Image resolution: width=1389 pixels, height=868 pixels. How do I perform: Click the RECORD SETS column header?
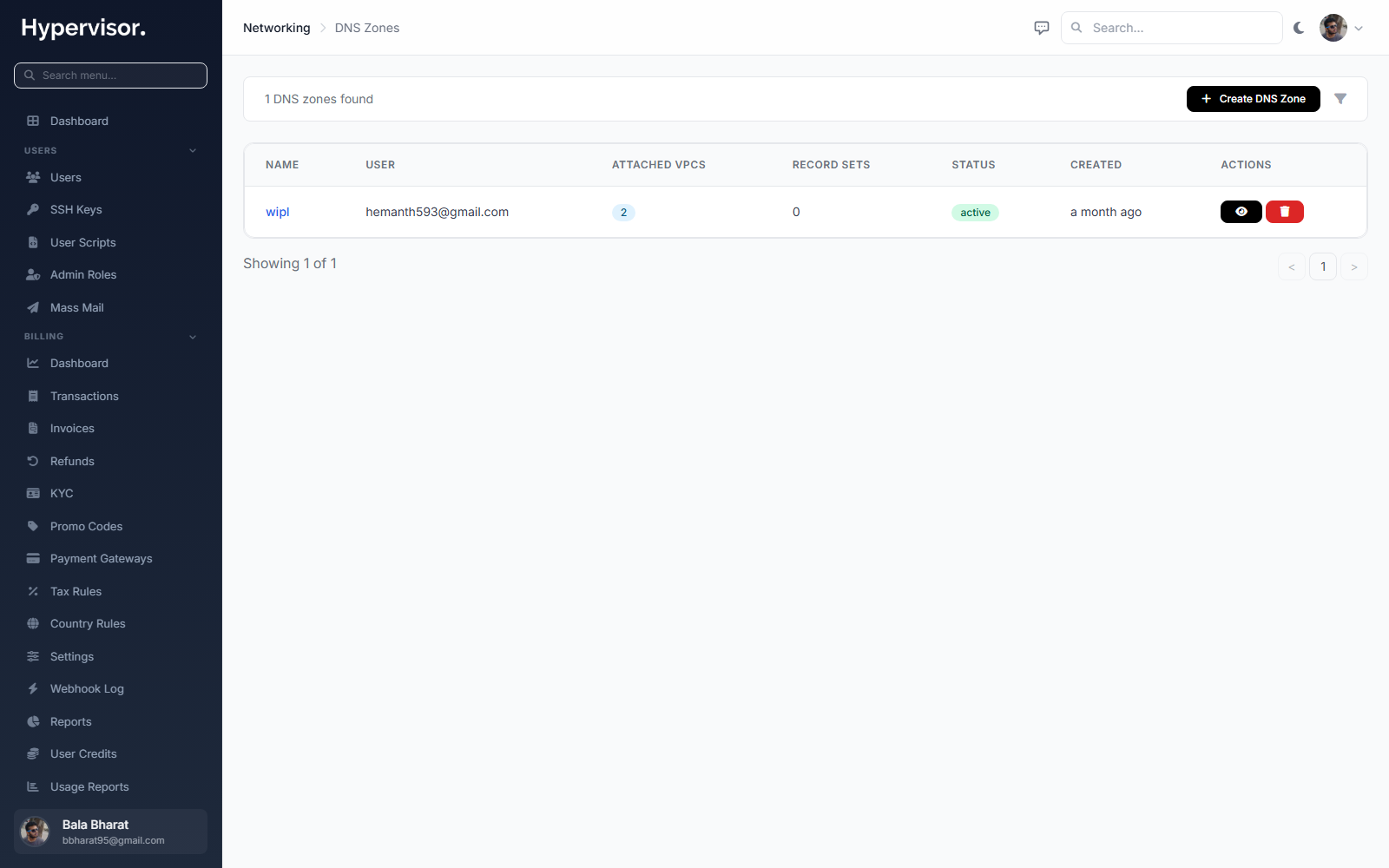click(831, 165)
